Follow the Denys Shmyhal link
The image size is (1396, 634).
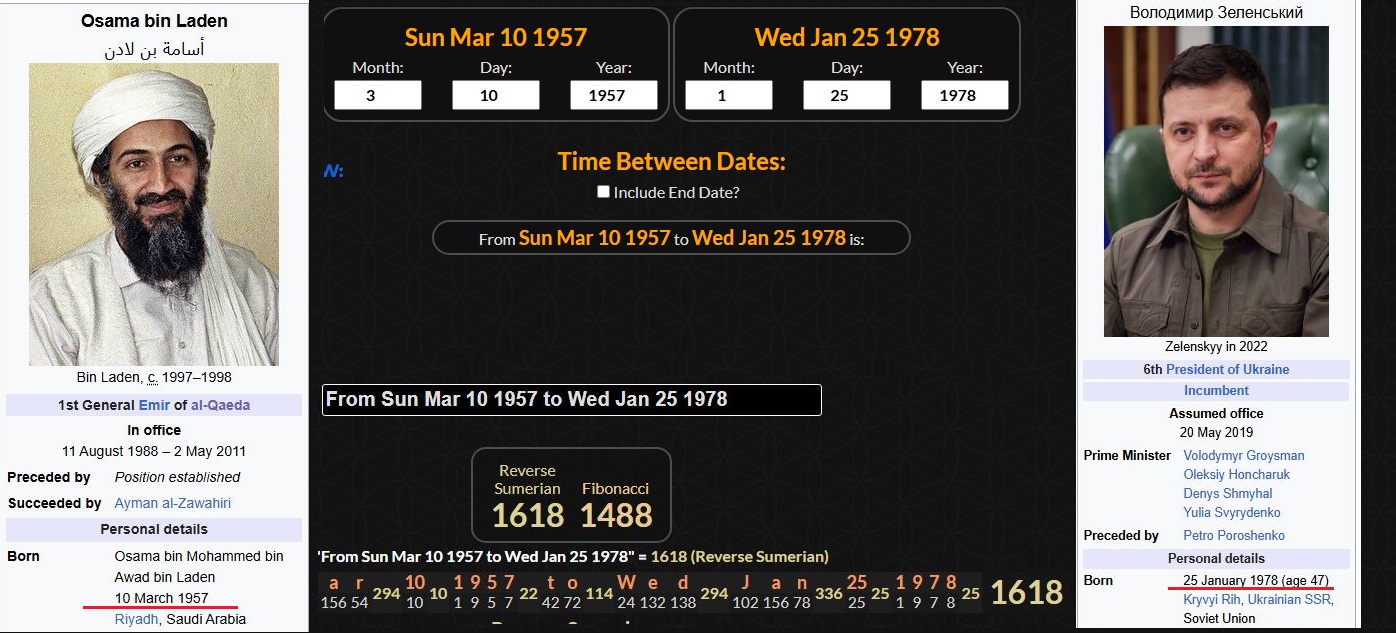tap(1227, 493)
